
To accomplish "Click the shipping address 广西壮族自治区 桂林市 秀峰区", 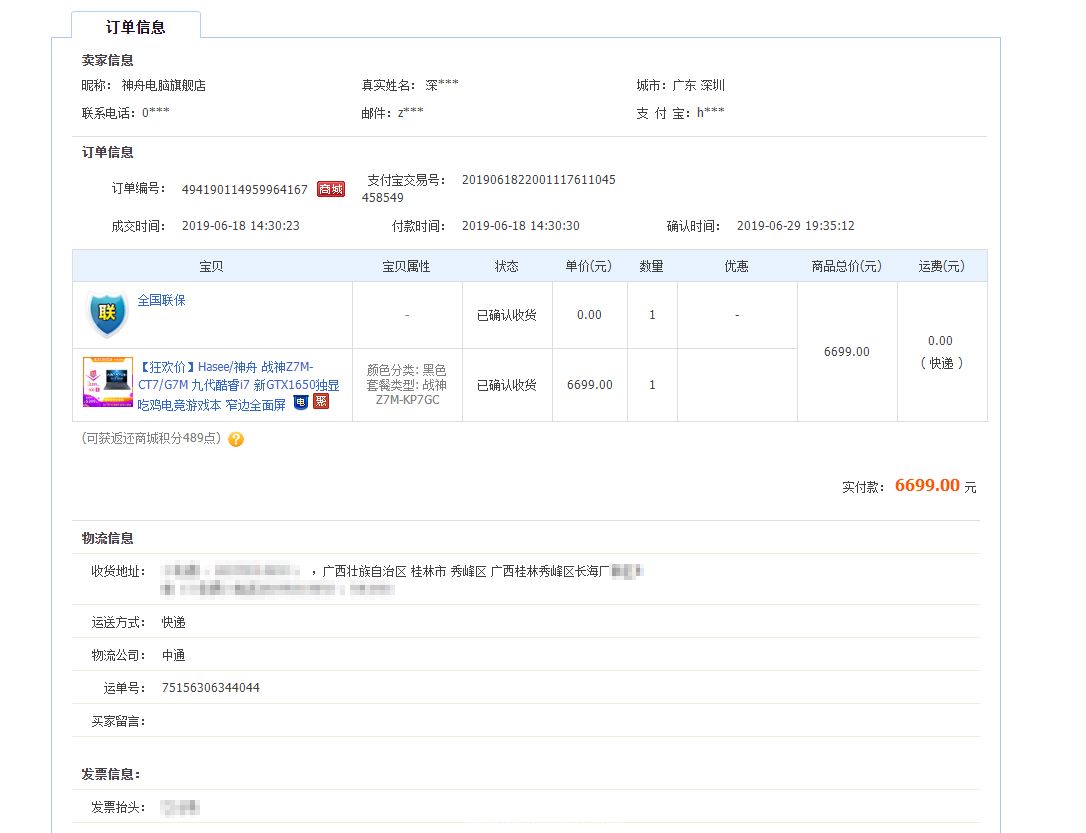I will click(x=404, y=571).
